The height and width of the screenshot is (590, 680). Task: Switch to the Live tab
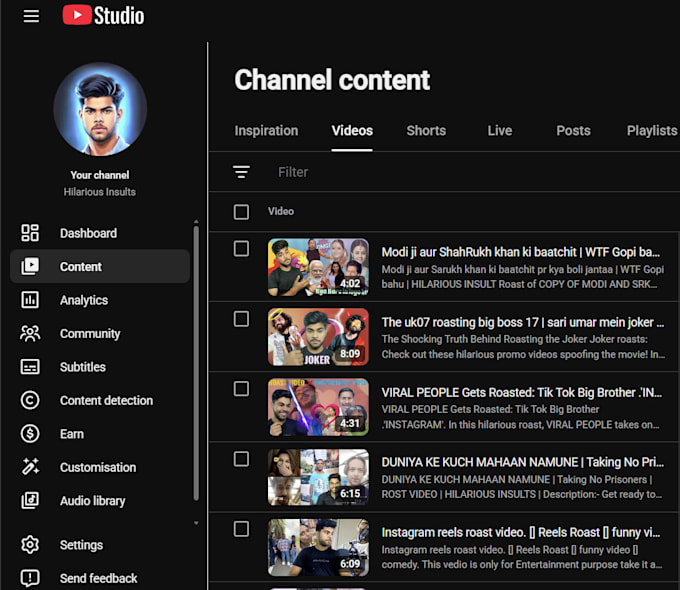coord(500,131)
